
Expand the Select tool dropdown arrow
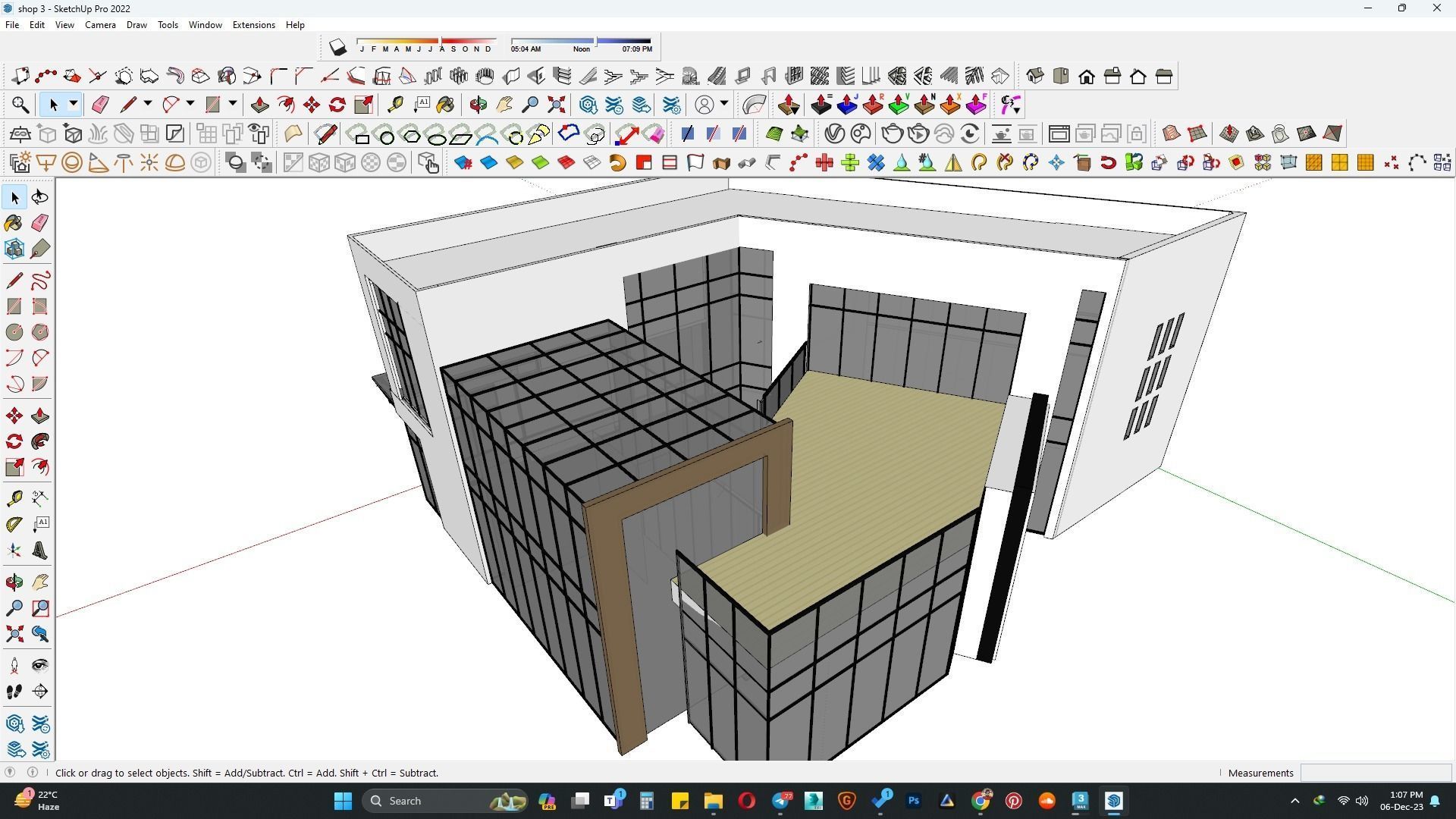pyautogui.click(x=74, y=105)
